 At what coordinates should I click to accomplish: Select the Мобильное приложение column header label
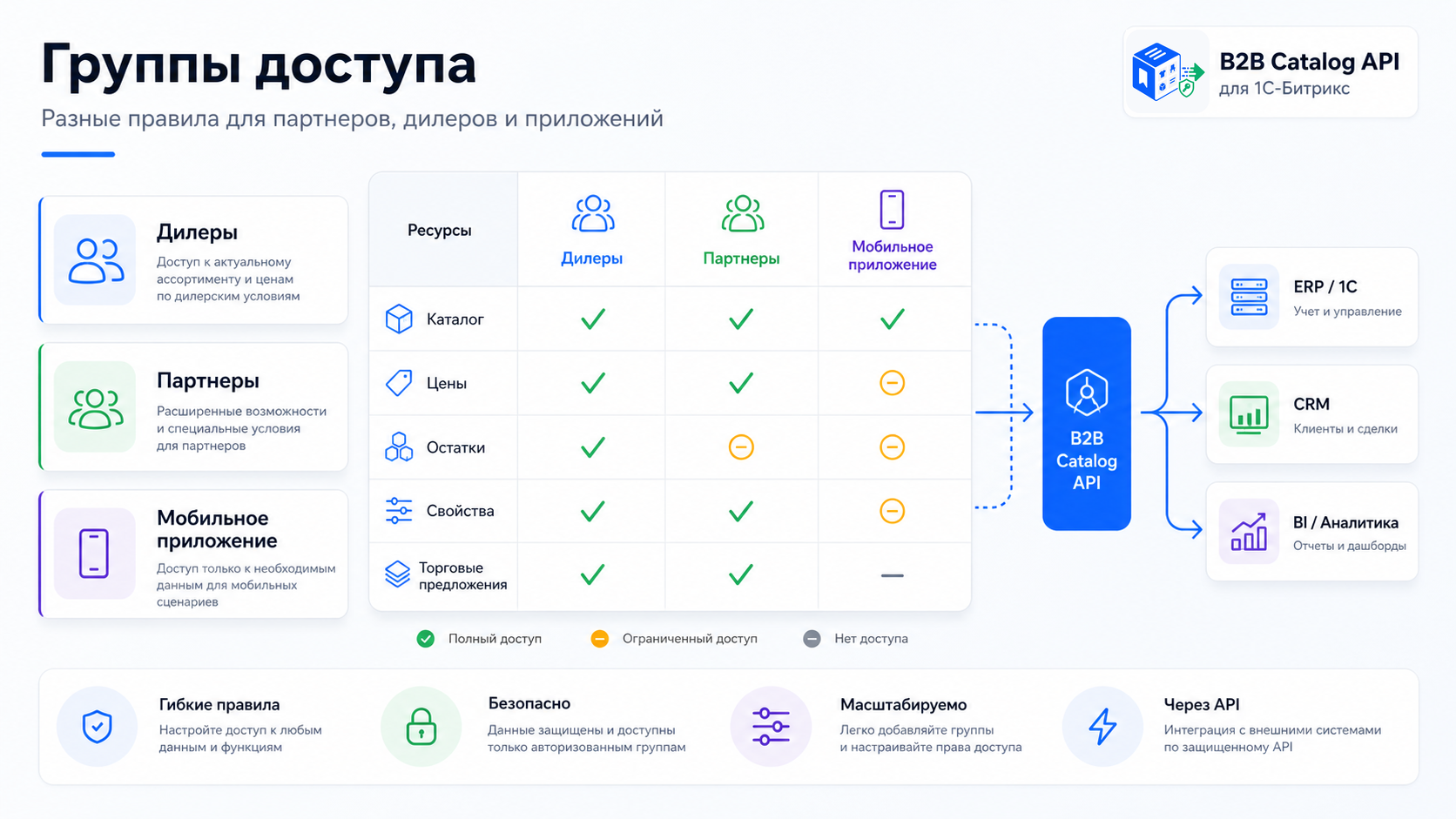point(893,256)
